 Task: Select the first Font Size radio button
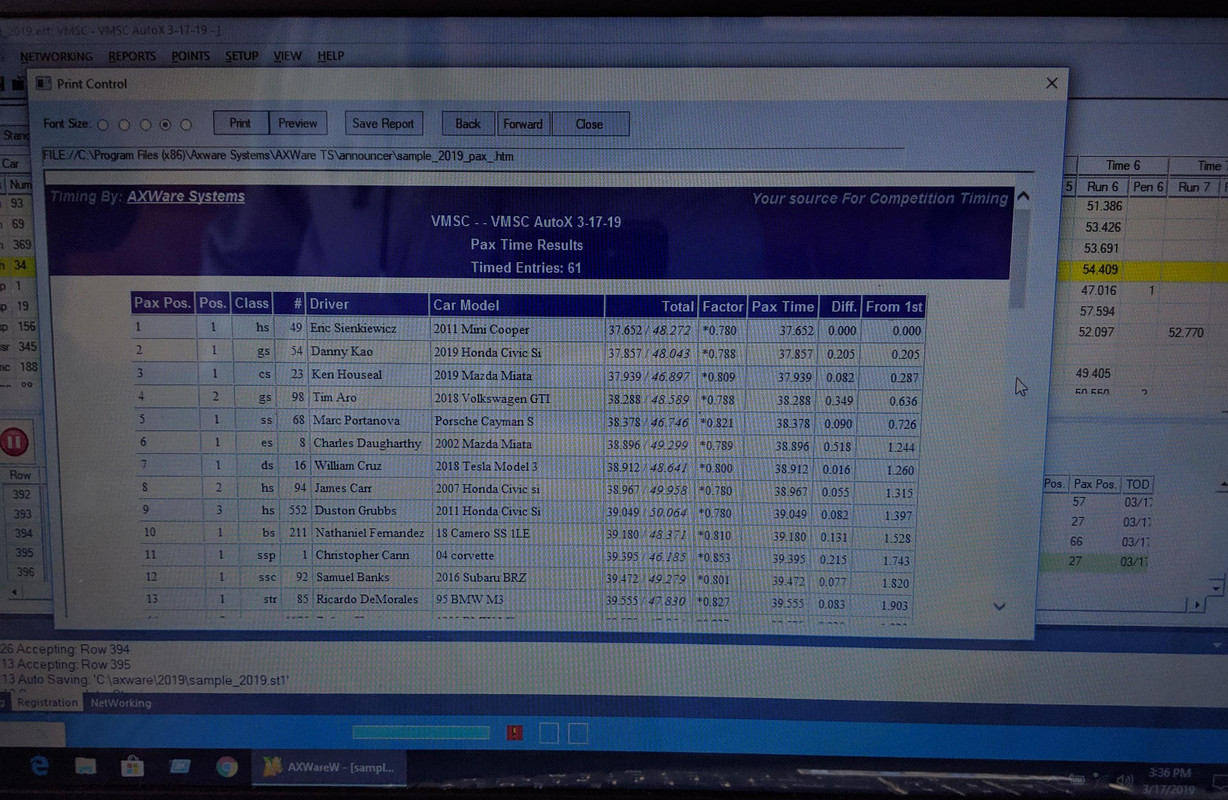pyautogui.click(x=103, y=125)
